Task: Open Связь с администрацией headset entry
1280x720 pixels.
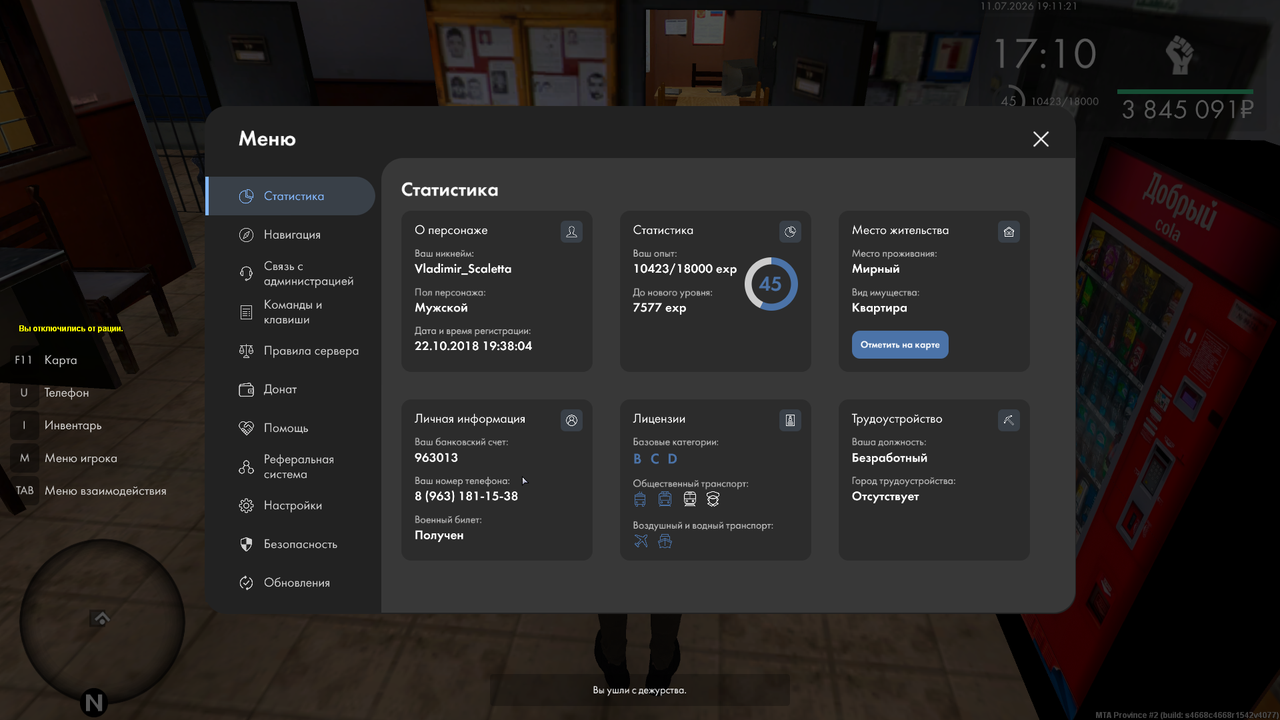Action: 290,274
